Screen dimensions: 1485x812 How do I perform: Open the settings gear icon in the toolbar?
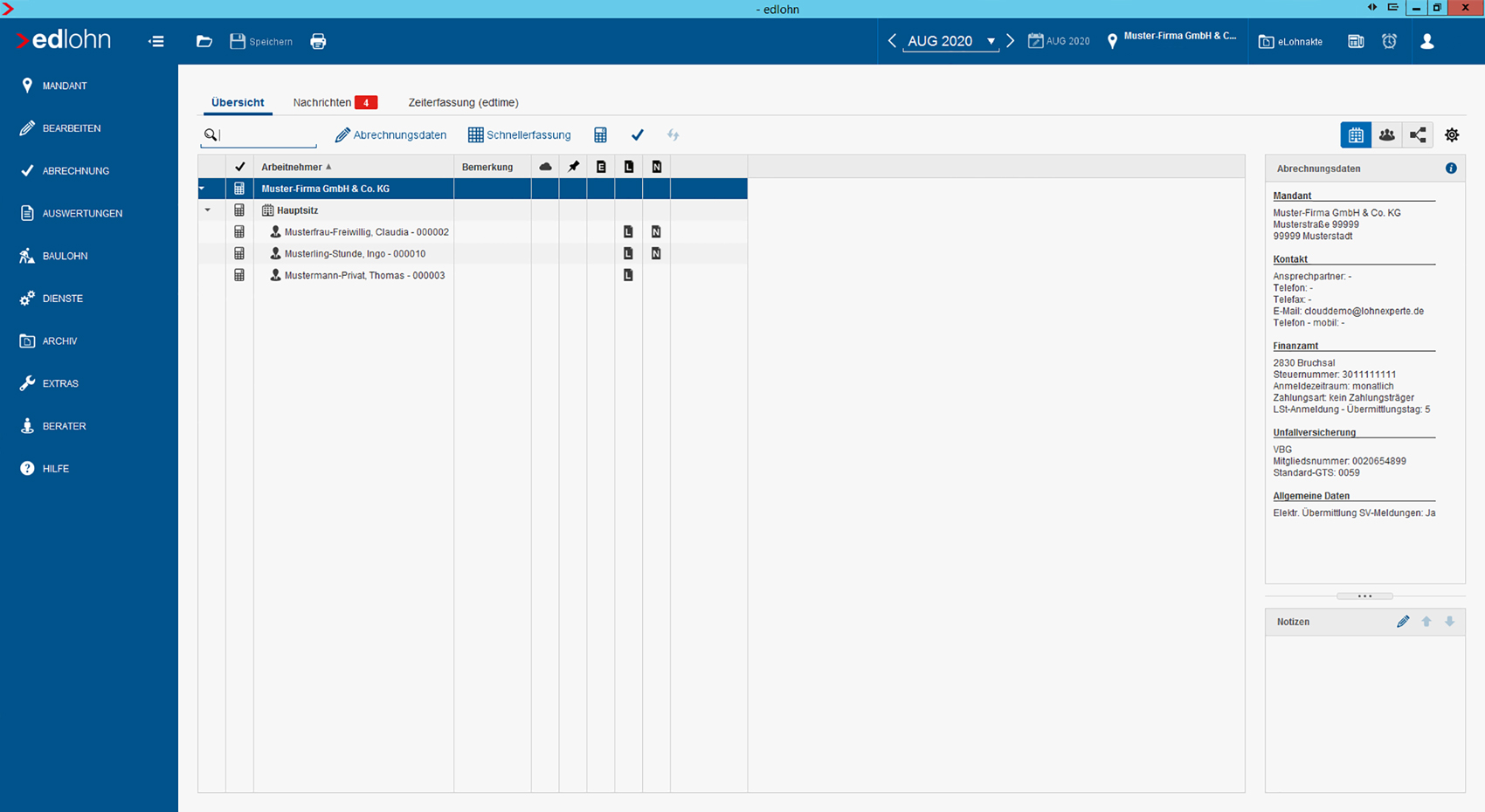click(1452, 134)
